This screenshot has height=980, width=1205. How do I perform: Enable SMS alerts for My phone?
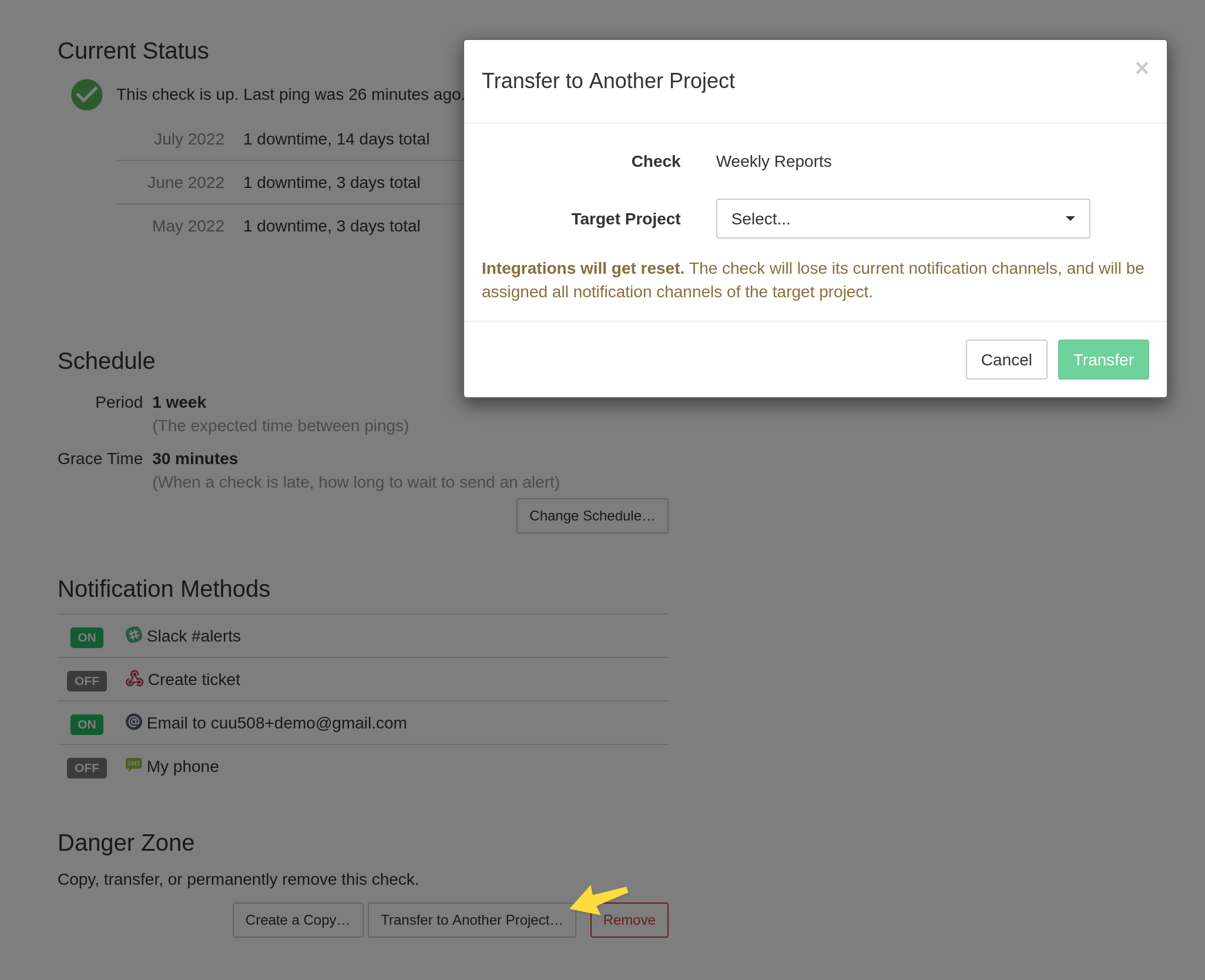pos(86,767)
